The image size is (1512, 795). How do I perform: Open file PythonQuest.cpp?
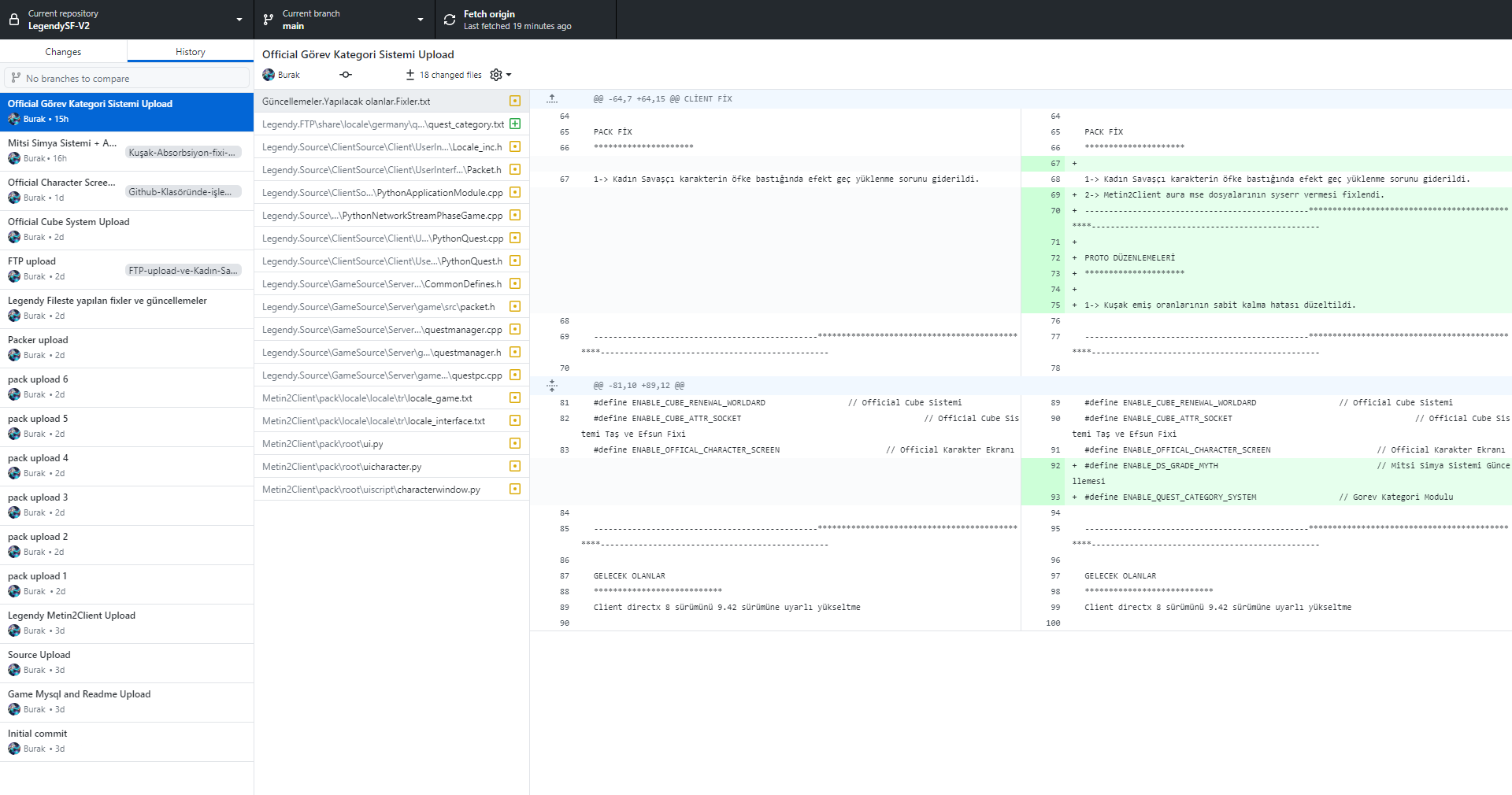click(391, 238)
